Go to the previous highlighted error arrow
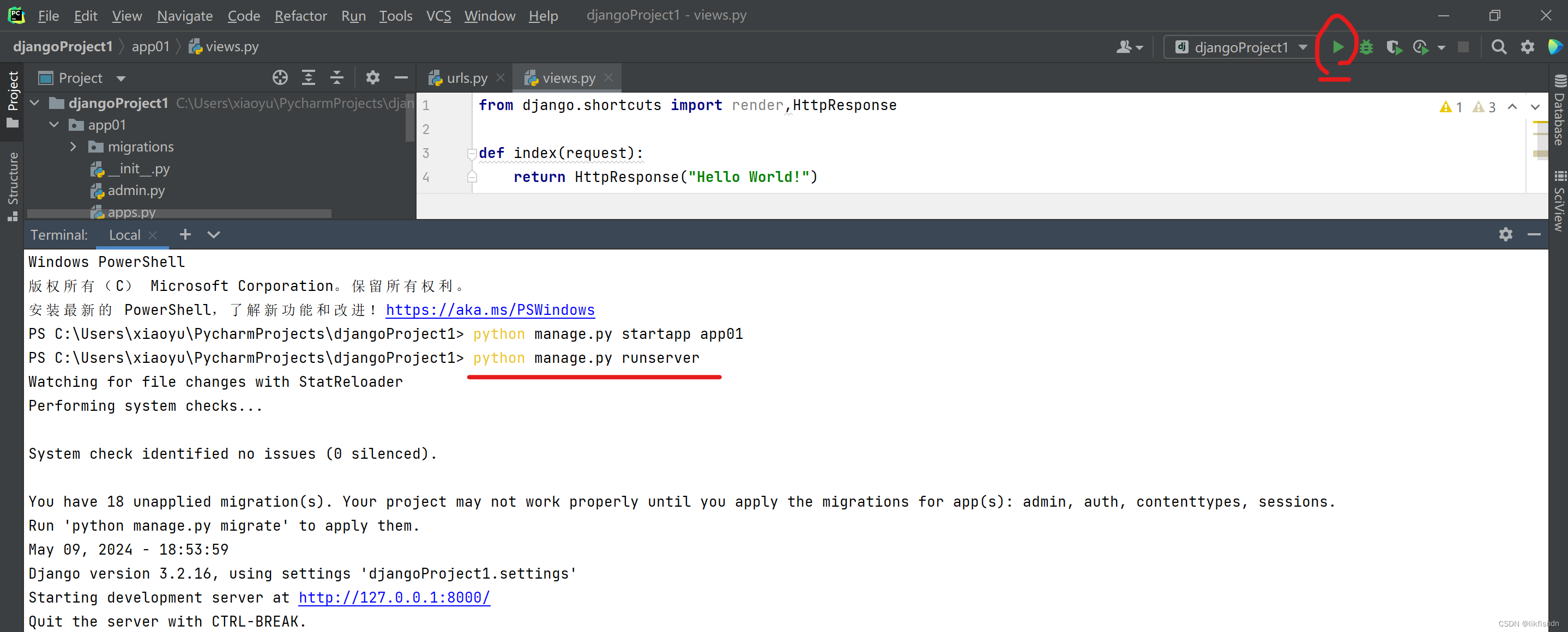1568x632 pixels. tap(1512, 106)
